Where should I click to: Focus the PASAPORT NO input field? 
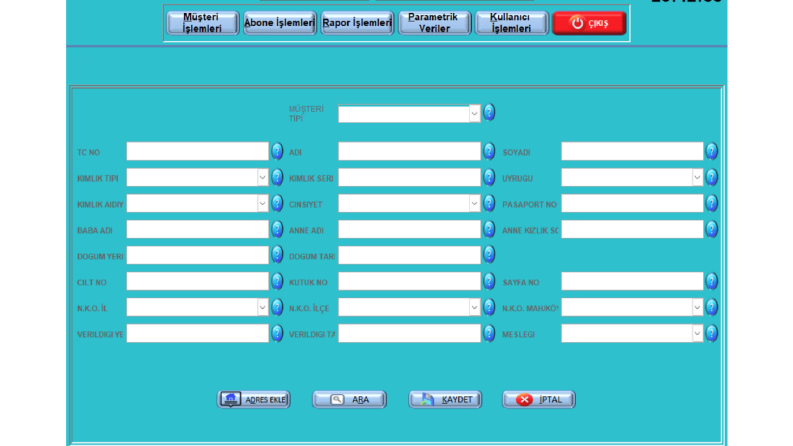(x=632, y=204)
